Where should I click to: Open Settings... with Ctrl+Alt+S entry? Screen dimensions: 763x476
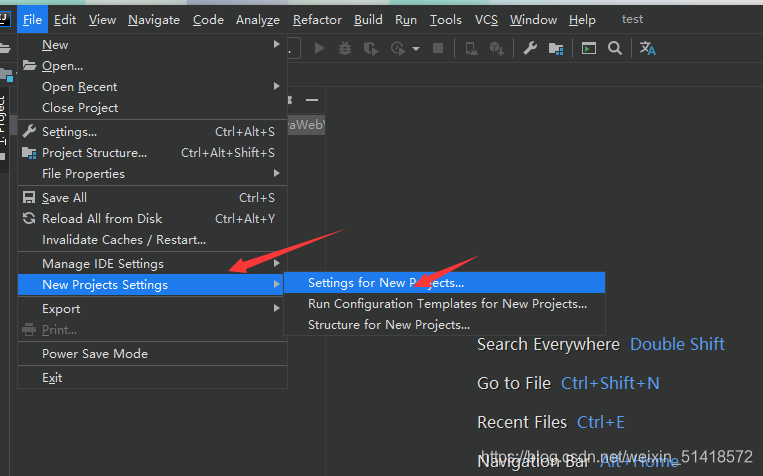[x=152, y=131]
